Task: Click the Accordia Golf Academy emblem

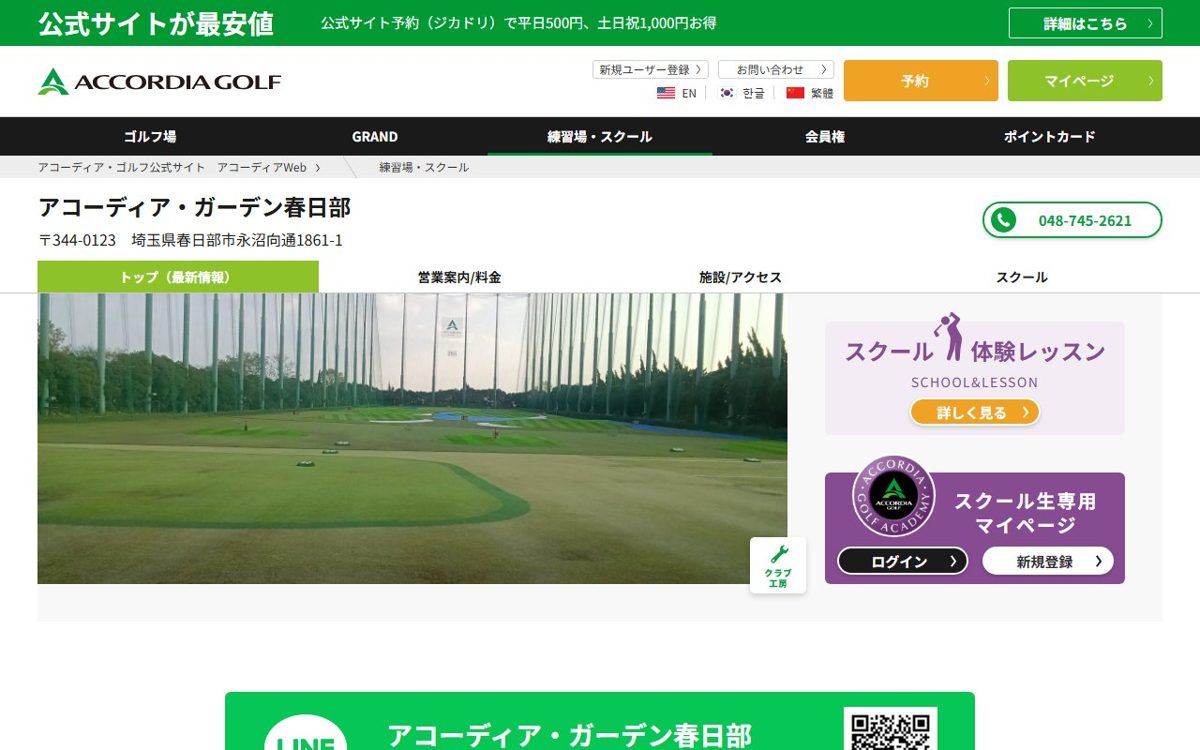Action: click(893, 497)
